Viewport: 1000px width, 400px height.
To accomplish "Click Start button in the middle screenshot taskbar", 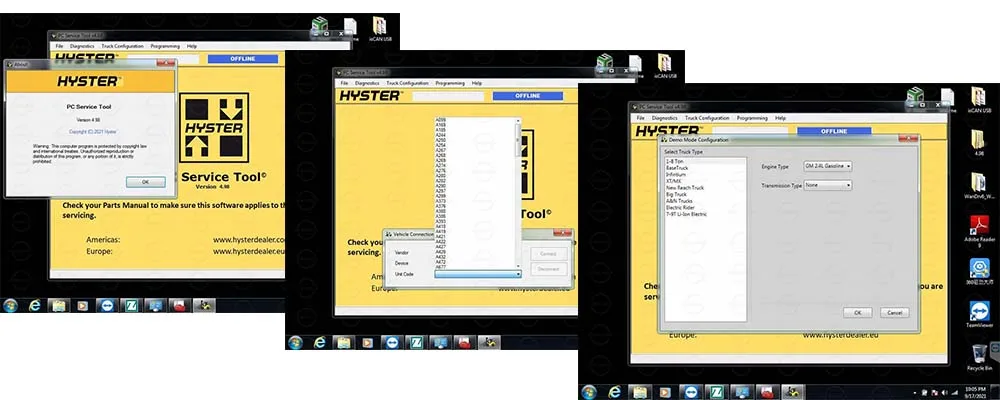I will point(295,343).
